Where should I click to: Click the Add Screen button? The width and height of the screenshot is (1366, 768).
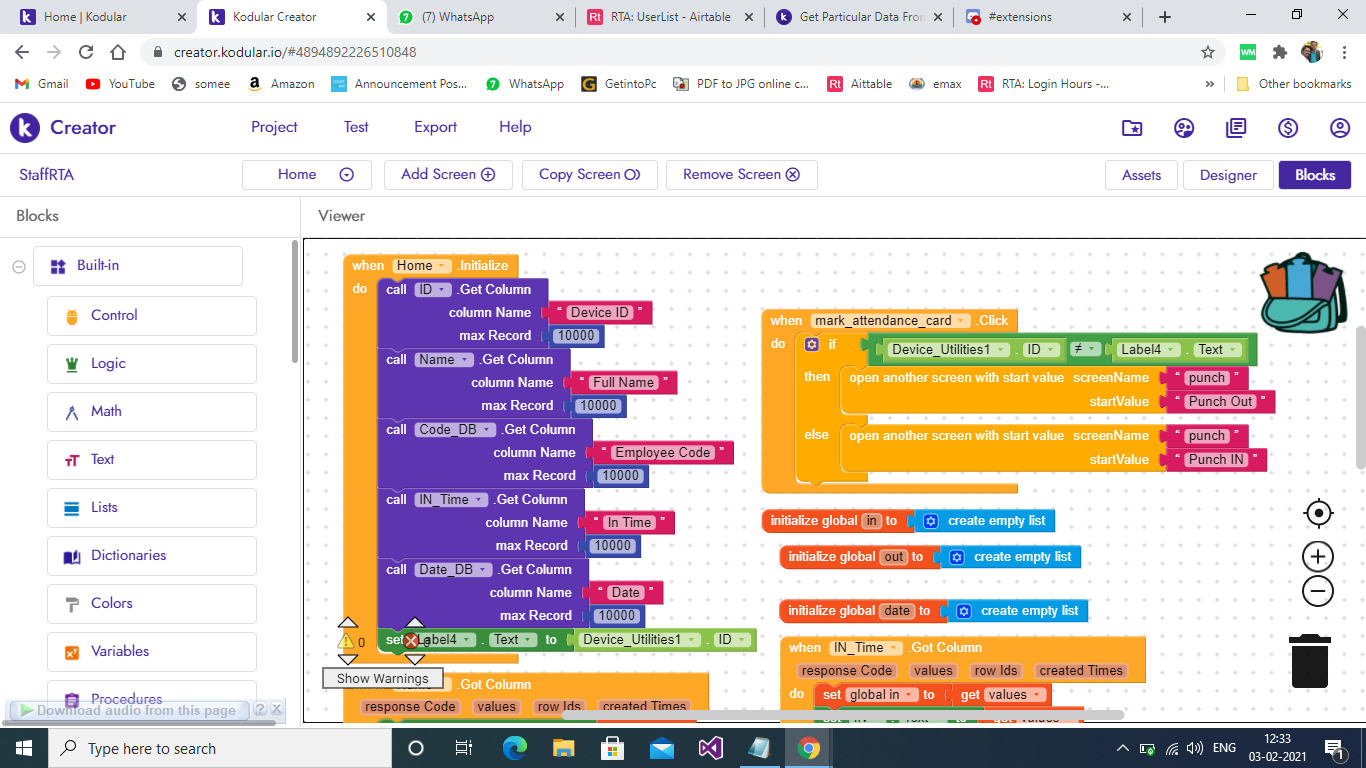click(448, 174)
